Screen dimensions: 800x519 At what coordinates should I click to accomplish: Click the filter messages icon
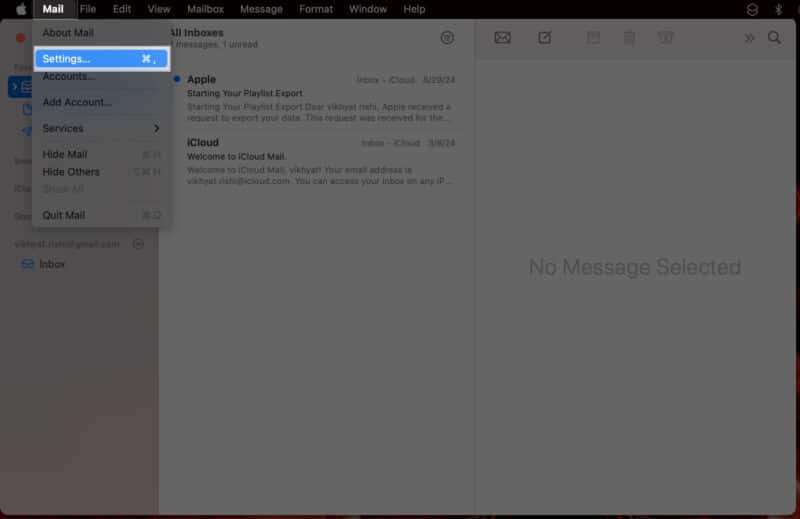tap(447, 38)
